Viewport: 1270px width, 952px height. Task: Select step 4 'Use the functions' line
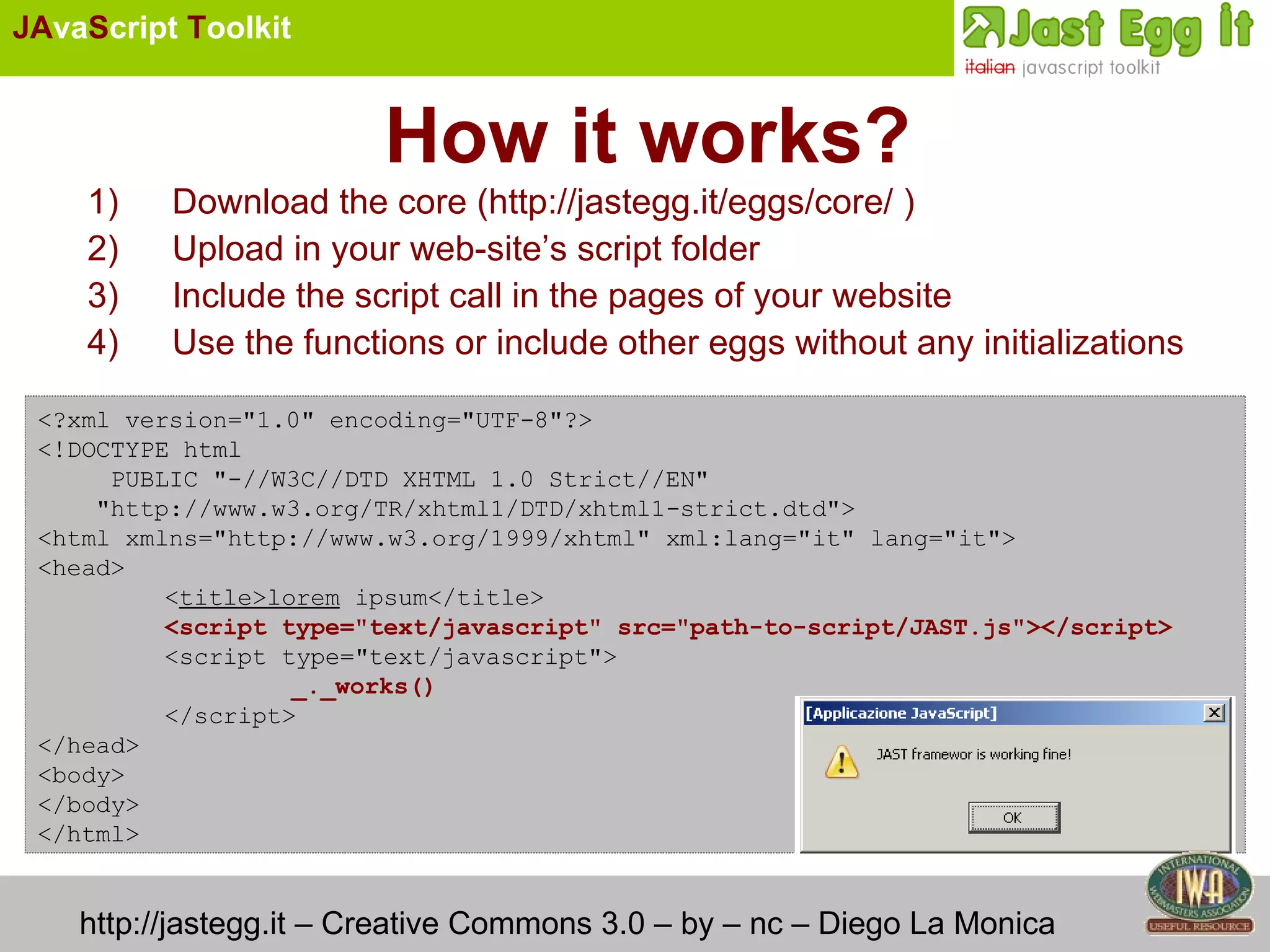(x=635, y=343)
